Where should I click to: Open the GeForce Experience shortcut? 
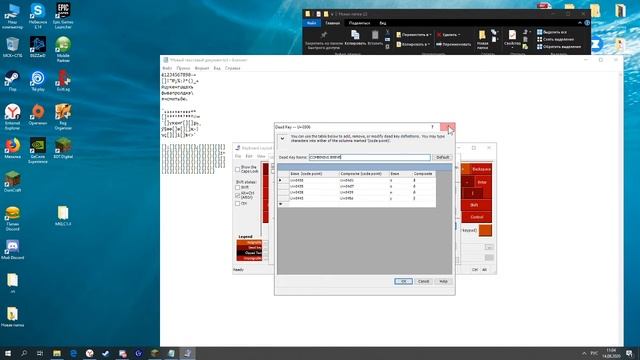[x=38, y=150]
